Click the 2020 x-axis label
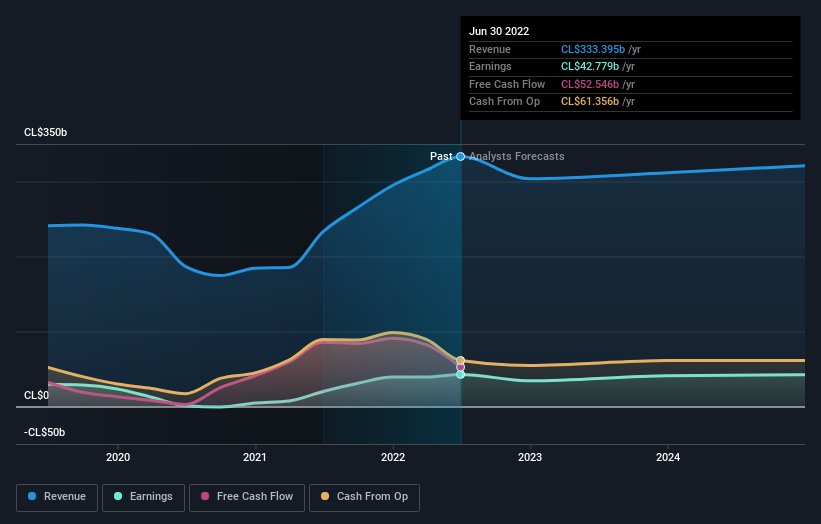This screenshot has width=821, height=524. coord(118,458)
